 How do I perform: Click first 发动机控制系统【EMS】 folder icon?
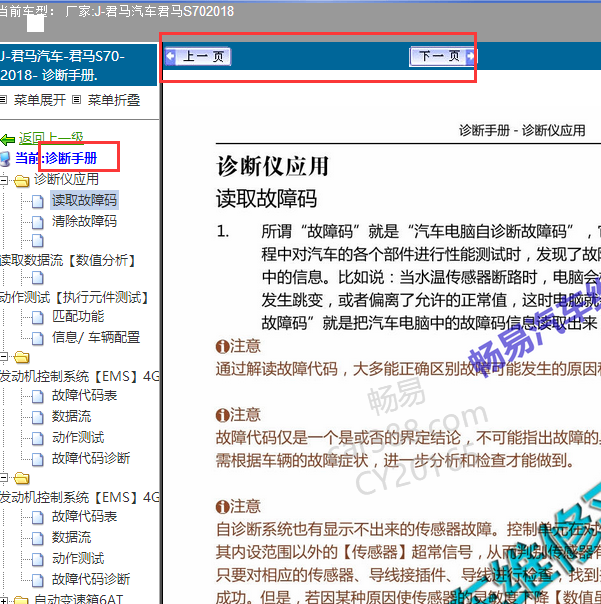22,357
